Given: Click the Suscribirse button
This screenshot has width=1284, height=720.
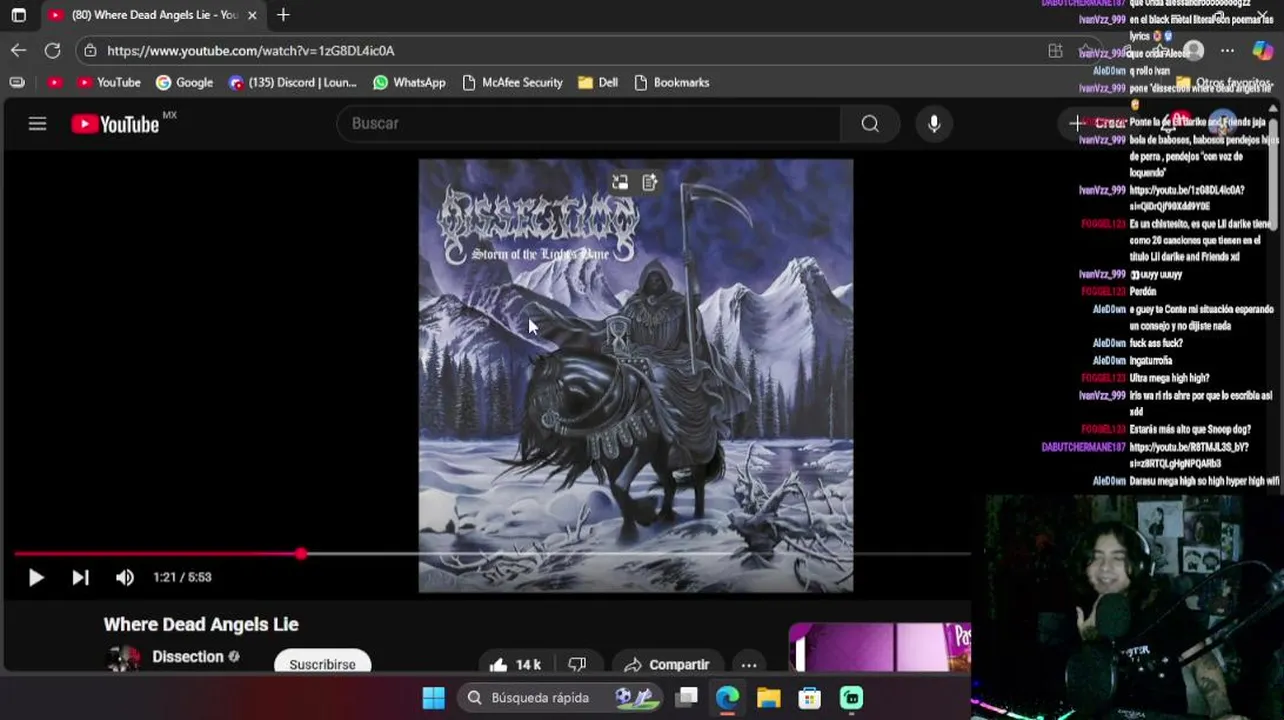Looking at the screenshot, I should pos(322,663).
